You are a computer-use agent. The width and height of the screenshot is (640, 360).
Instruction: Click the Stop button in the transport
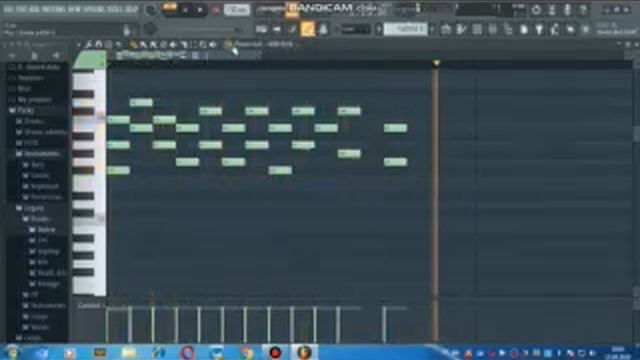[x=200, y=10]
